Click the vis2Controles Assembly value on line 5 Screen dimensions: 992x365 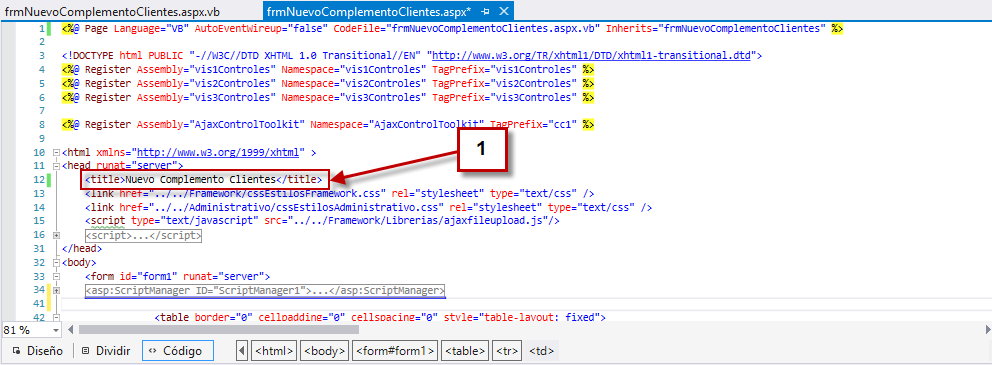(x=234, y=84)
